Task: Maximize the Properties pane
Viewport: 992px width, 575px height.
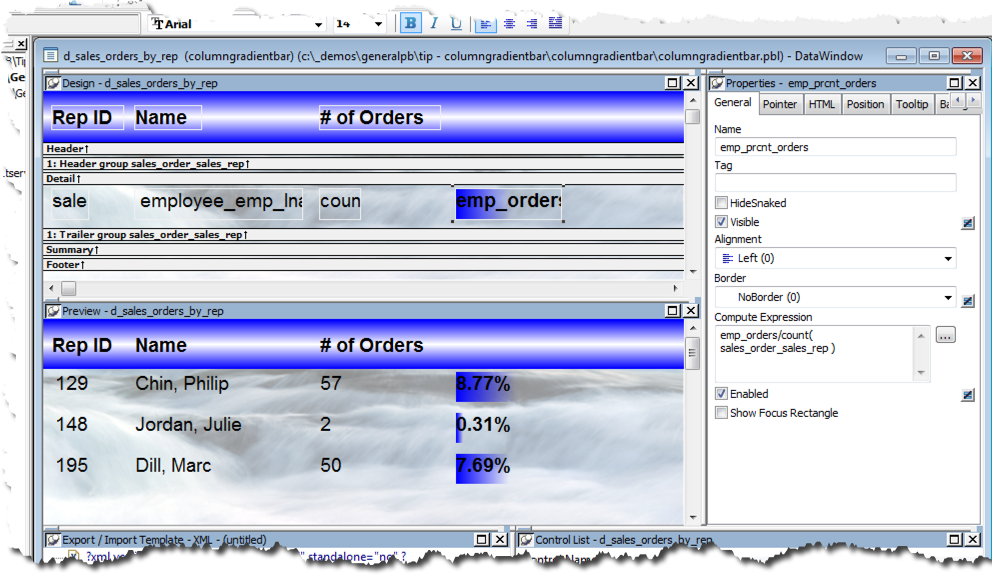Action: point(955,83)
